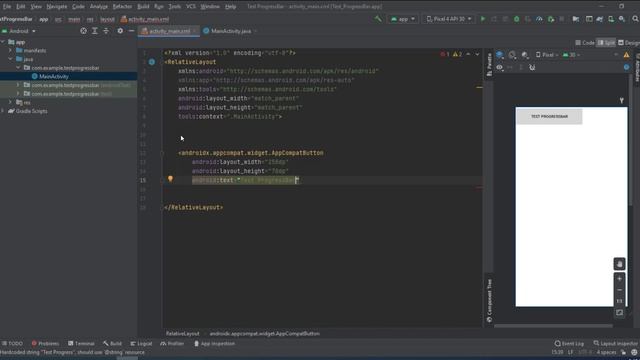
Task: Run the app with green play button
Action: [x=483, y=19]
